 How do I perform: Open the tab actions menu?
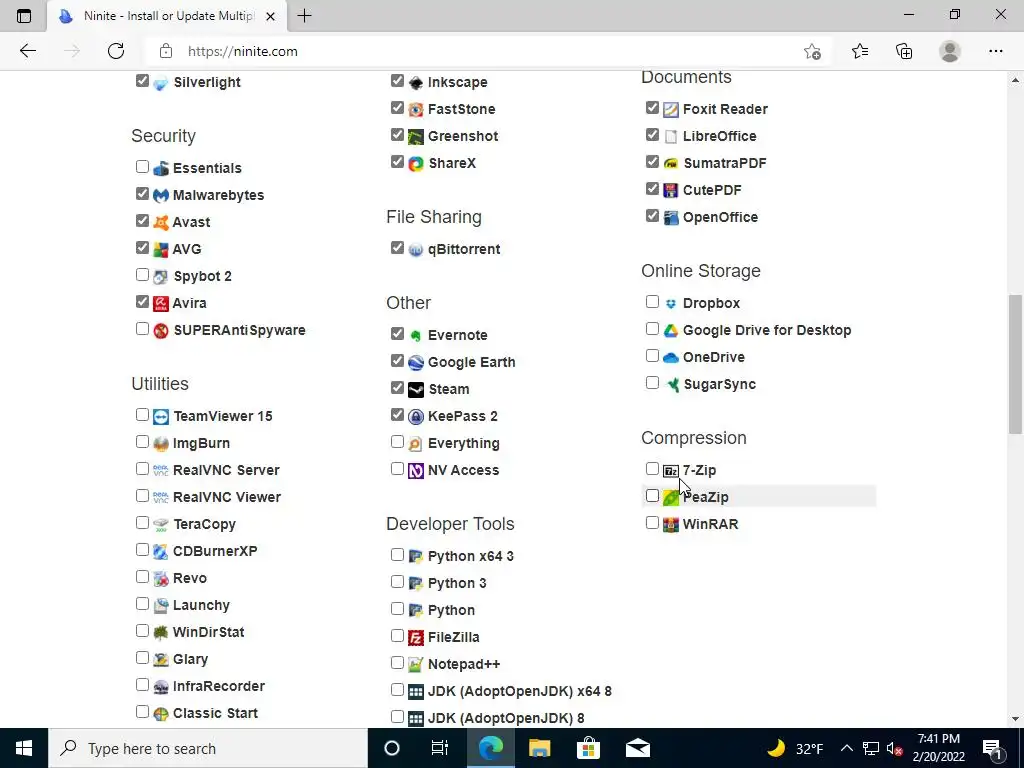(x=24, y=16)
